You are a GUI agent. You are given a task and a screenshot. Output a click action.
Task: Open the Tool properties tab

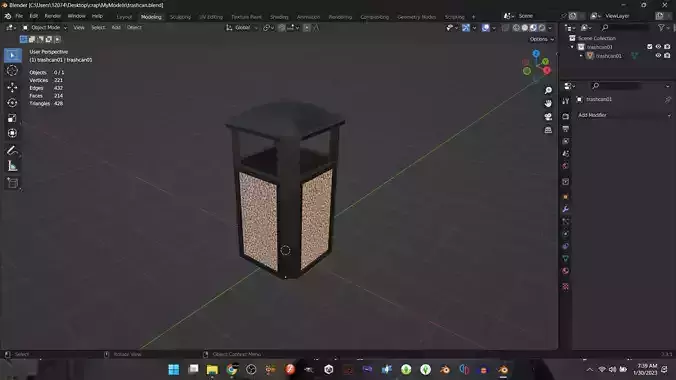tap(566, 101)
